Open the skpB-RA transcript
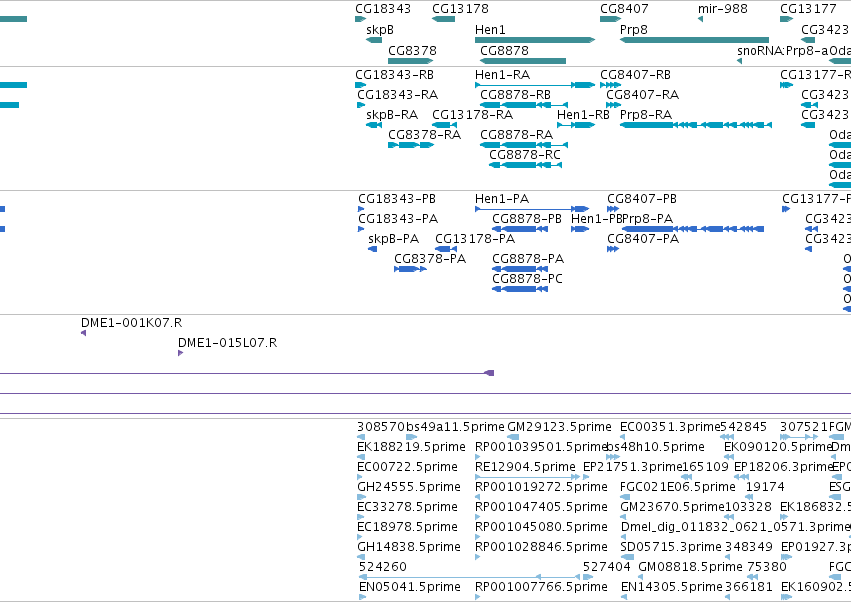This screenshot has width=851, height=602. (x=392, y=115)
